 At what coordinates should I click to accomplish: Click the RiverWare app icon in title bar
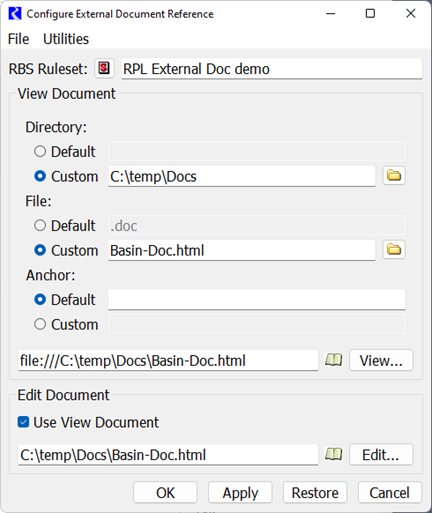point(15,14)
